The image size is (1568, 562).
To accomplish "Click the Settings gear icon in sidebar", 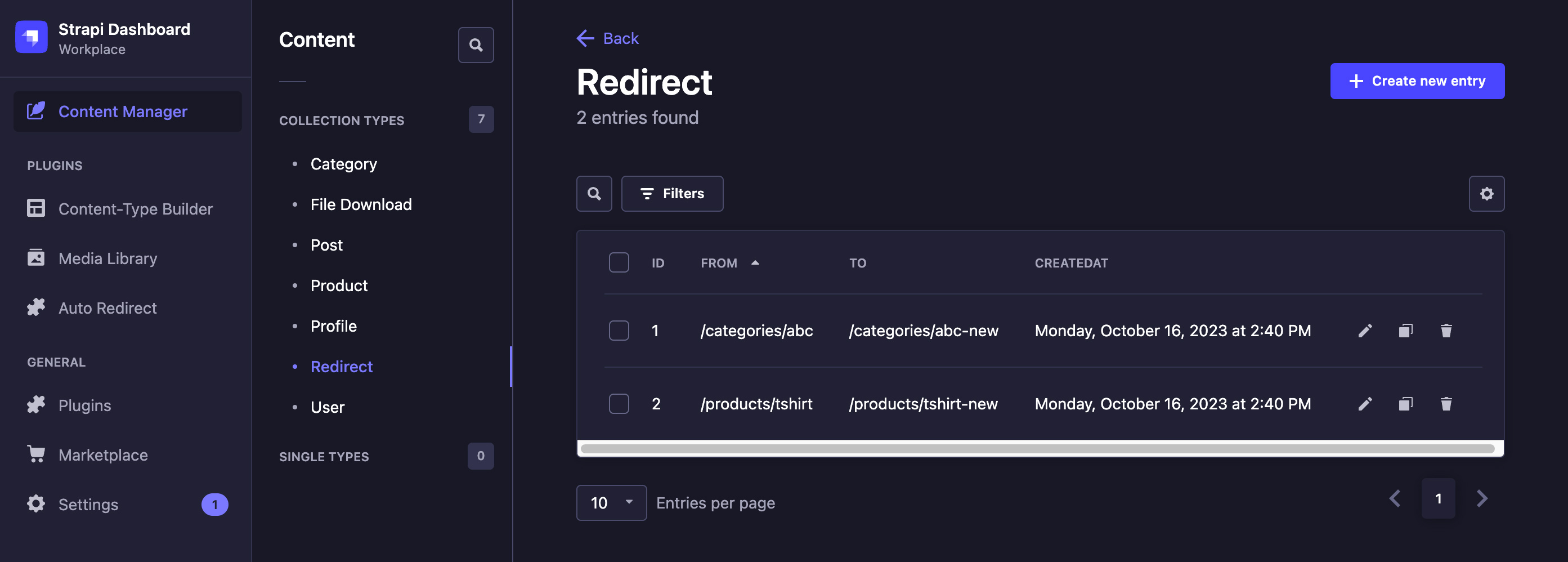I will click(36, 503).
